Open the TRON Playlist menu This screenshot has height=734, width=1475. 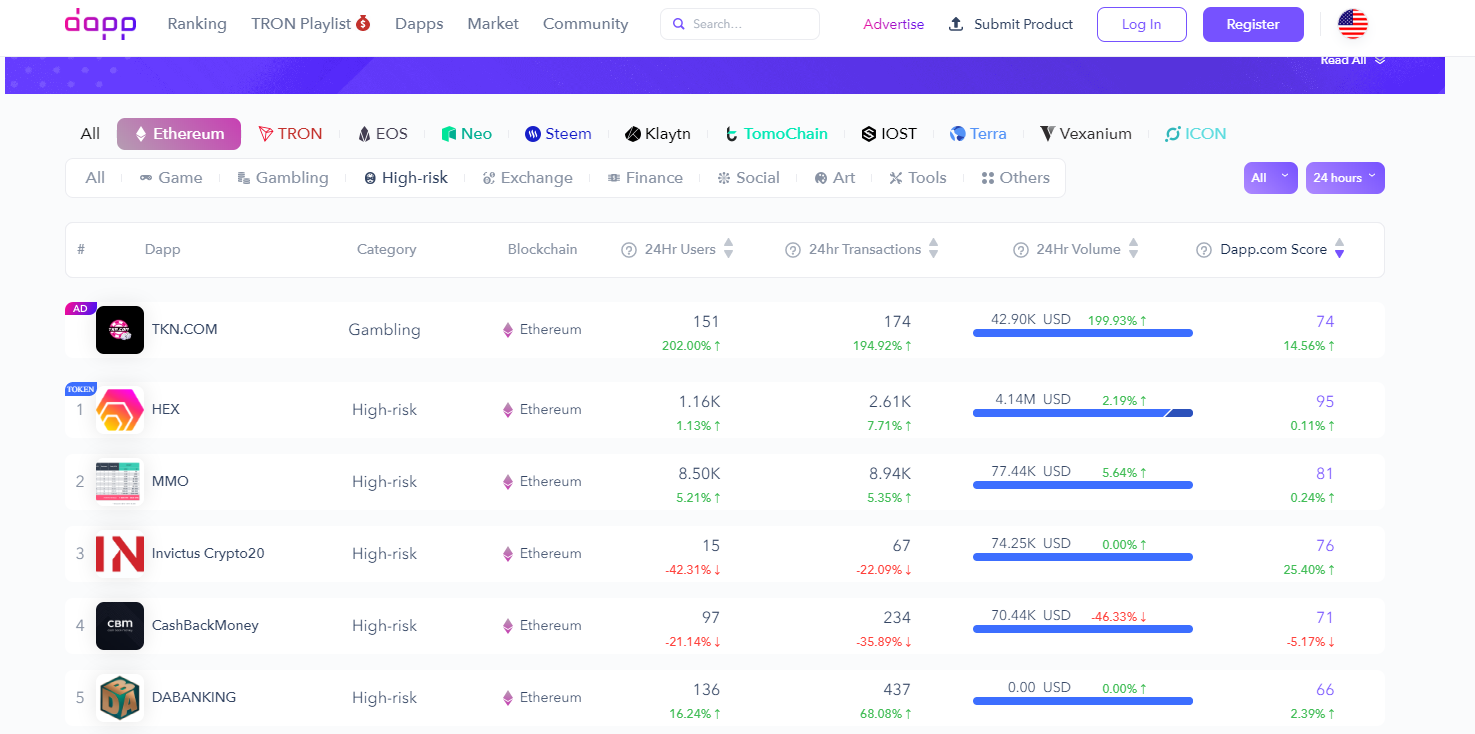[x=311, y=24]
